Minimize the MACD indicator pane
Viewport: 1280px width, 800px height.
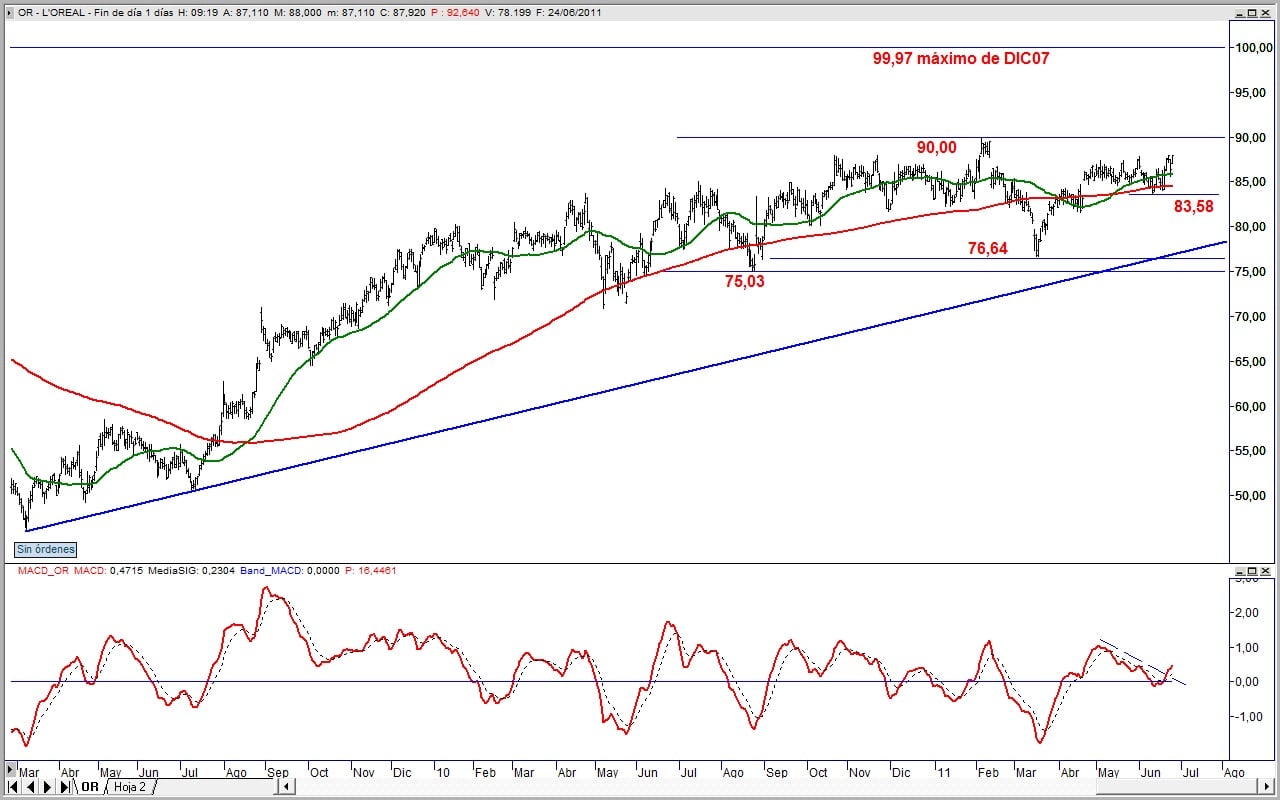click(1238, 570)
